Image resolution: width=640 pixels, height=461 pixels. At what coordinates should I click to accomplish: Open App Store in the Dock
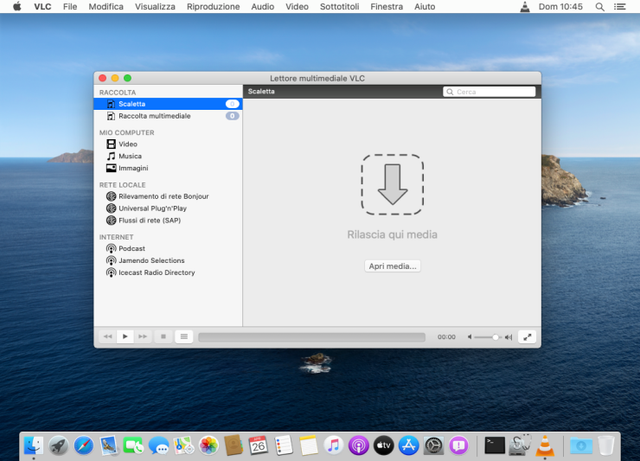pos(409,445)
